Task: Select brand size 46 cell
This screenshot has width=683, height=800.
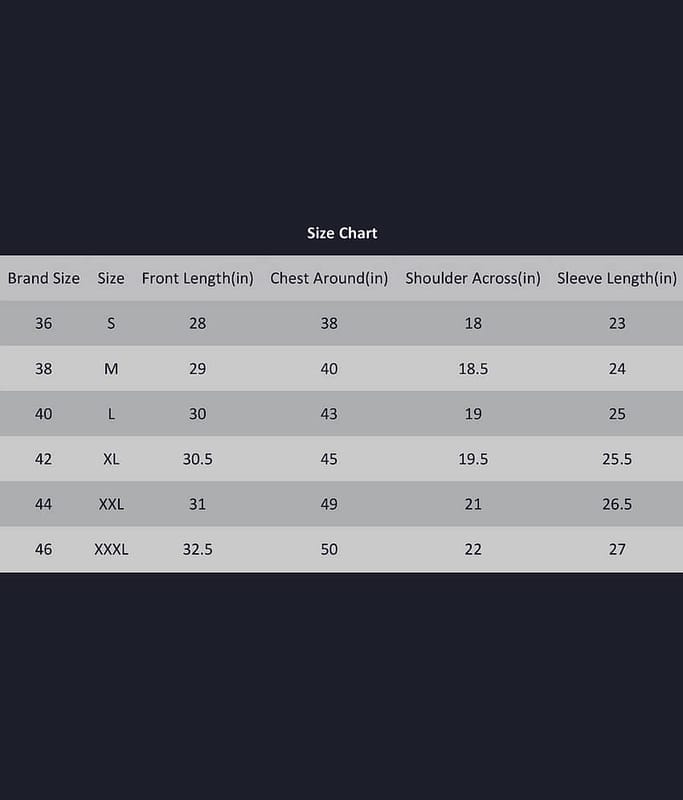Action: coord(44,549)
